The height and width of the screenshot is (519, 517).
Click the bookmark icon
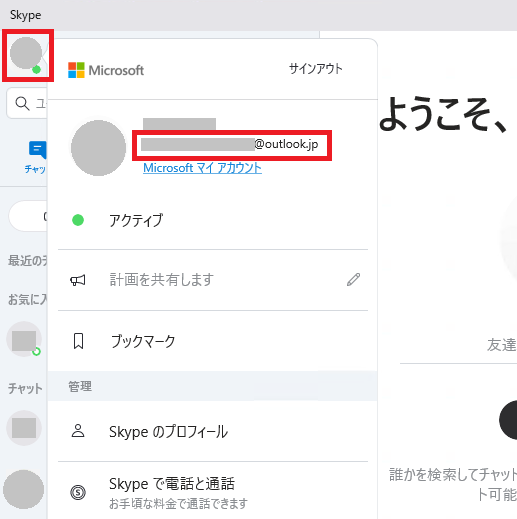[x=78, y=341]
